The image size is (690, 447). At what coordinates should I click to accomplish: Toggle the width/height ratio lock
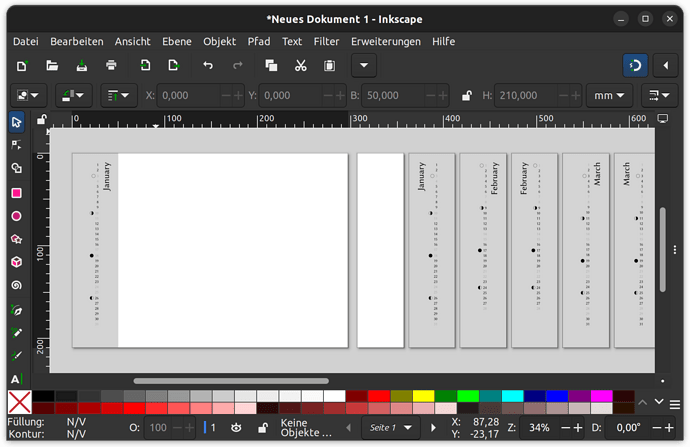tap(466, 96)
